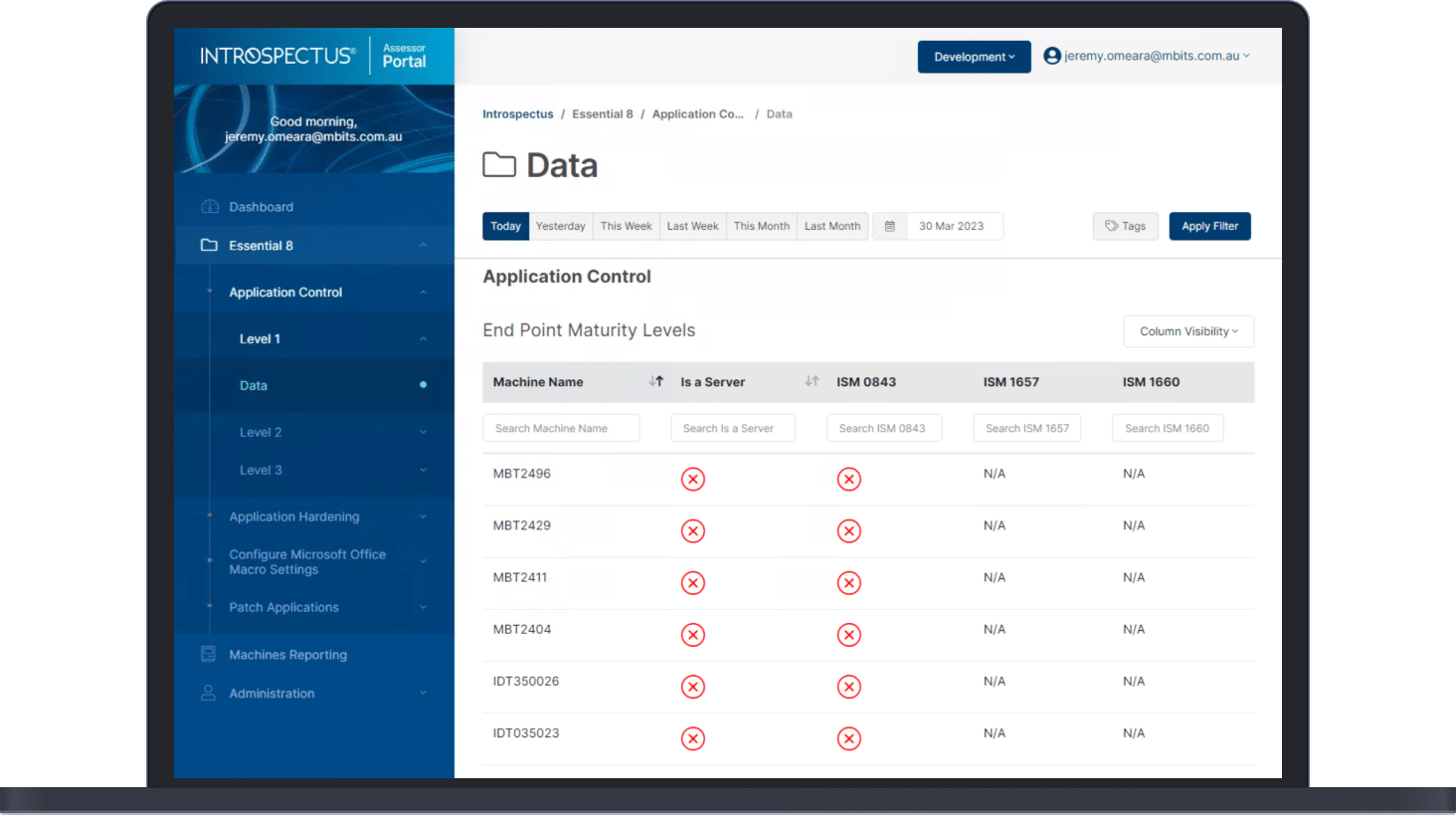Viewport: 1456px width, 815px height.
Task: Select the Yesterday date range tab
Action: click(x=561, y=226)
